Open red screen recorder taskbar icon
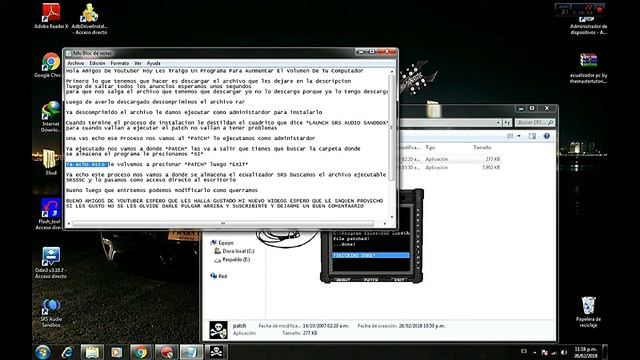This screenshot has height=360, width=640. (x=166, y=352)
